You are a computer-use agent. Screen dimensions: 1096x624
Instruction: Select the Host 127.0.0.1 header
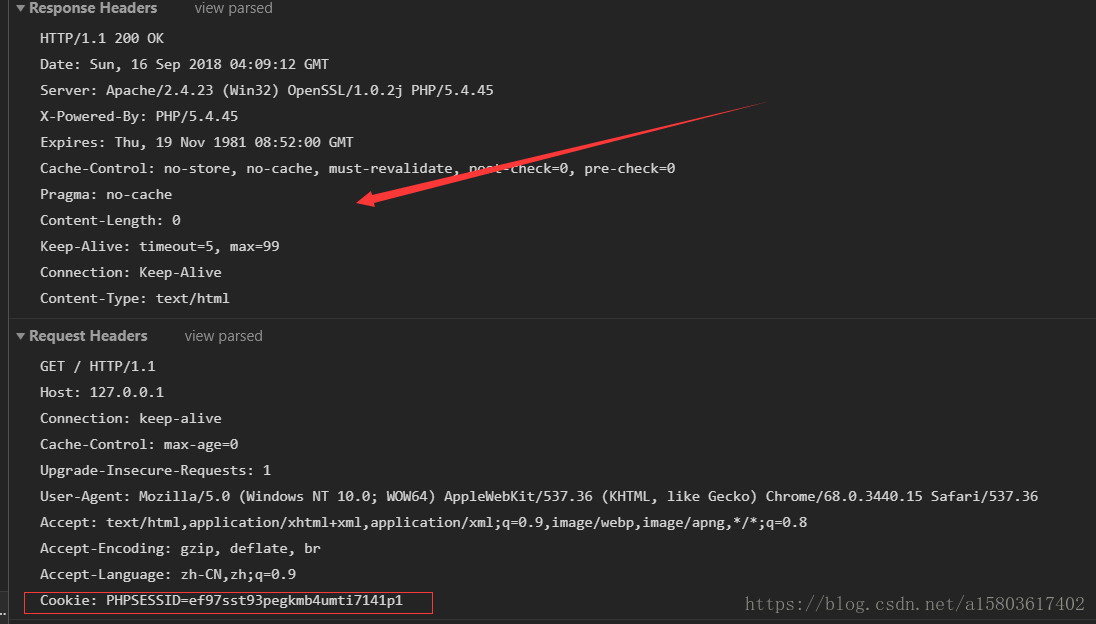click(96, 392)
